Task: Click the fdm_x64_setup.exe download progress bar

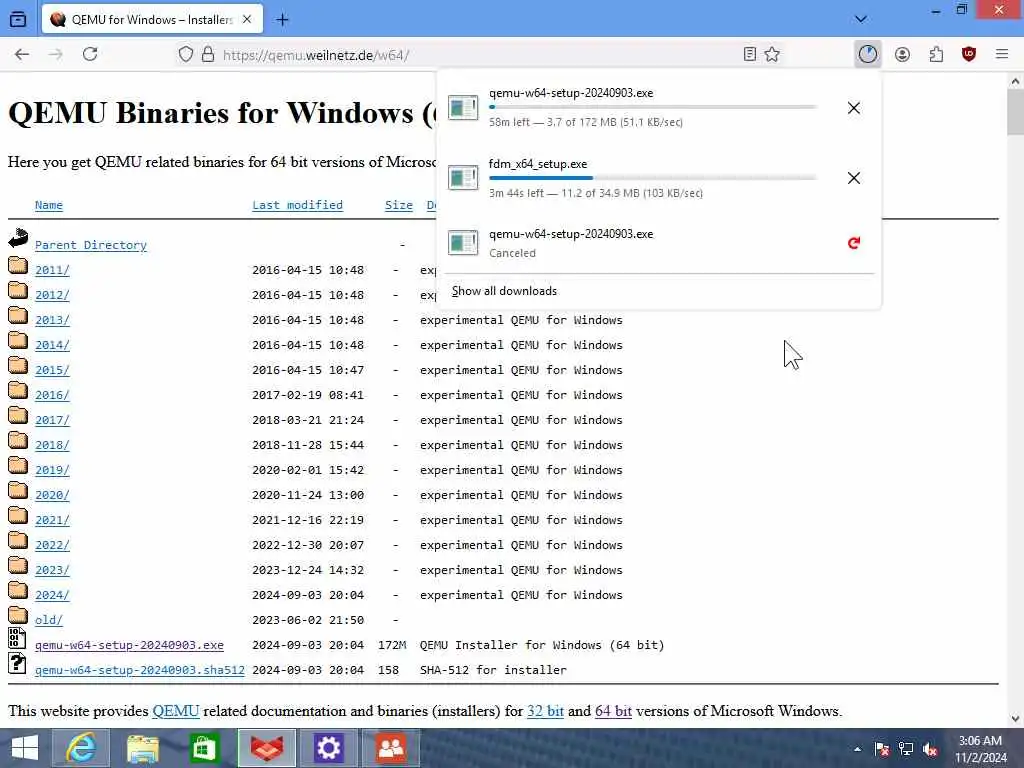Action: point(652,178)
